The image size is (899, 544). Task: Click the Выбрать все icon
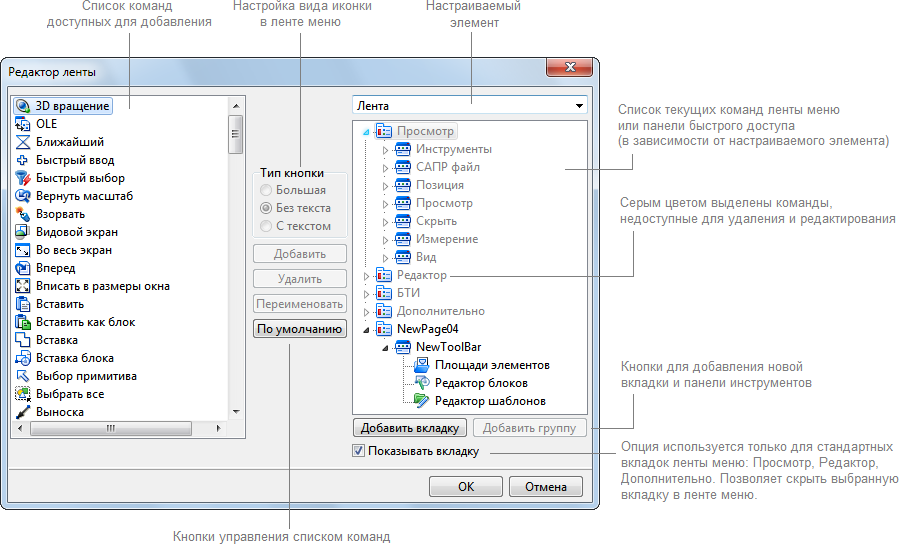tap(22, 394)
